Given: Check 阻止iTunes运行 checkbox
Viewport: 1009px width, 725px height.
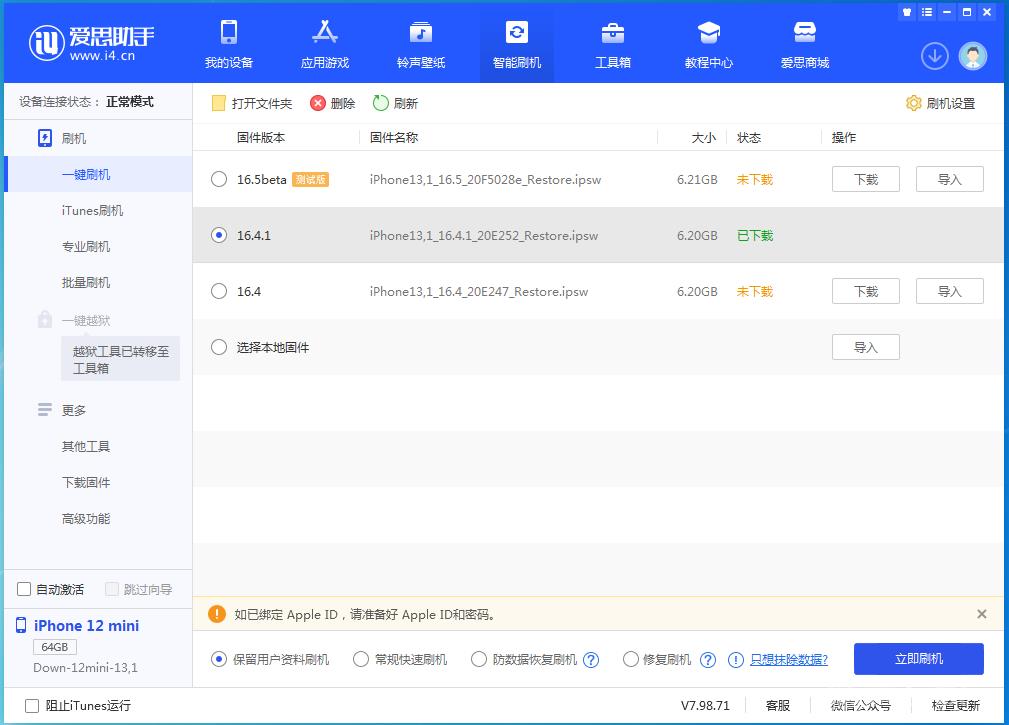Looking at the screenshot, I should pos(32,705).
